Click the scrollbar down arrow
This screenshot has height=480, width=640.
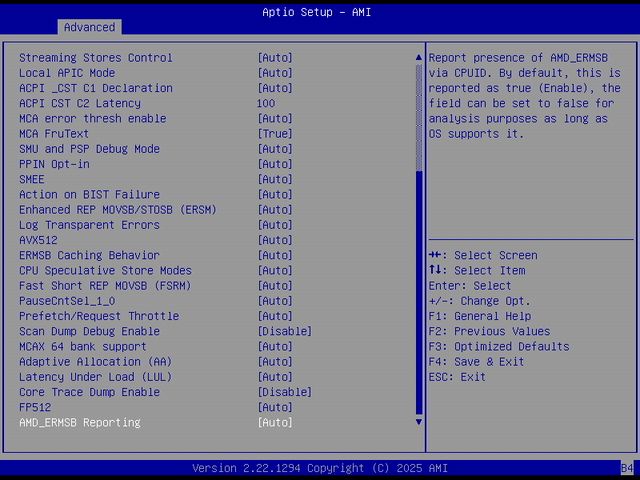(x=419, y=422)
